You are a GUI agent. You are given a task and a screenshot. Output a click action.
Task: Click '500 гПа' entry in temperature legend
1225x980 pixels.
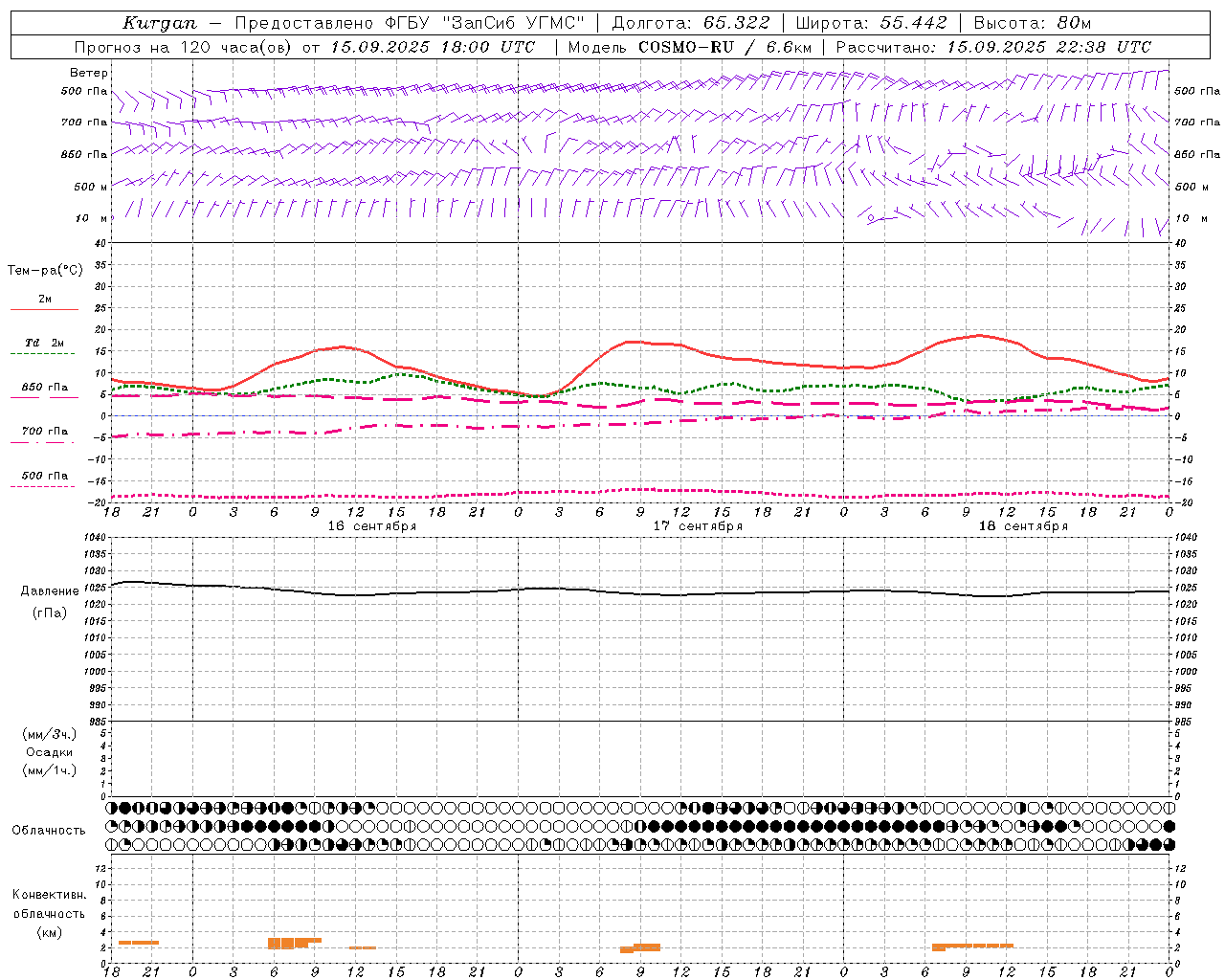(x=45, y=476)
